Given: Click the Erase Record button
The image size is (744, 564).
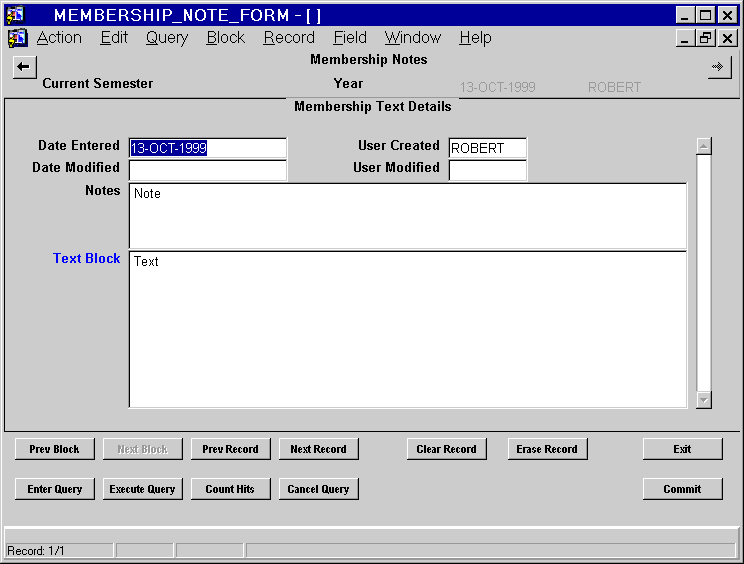Looking at the screenshot, I should 547,449.
